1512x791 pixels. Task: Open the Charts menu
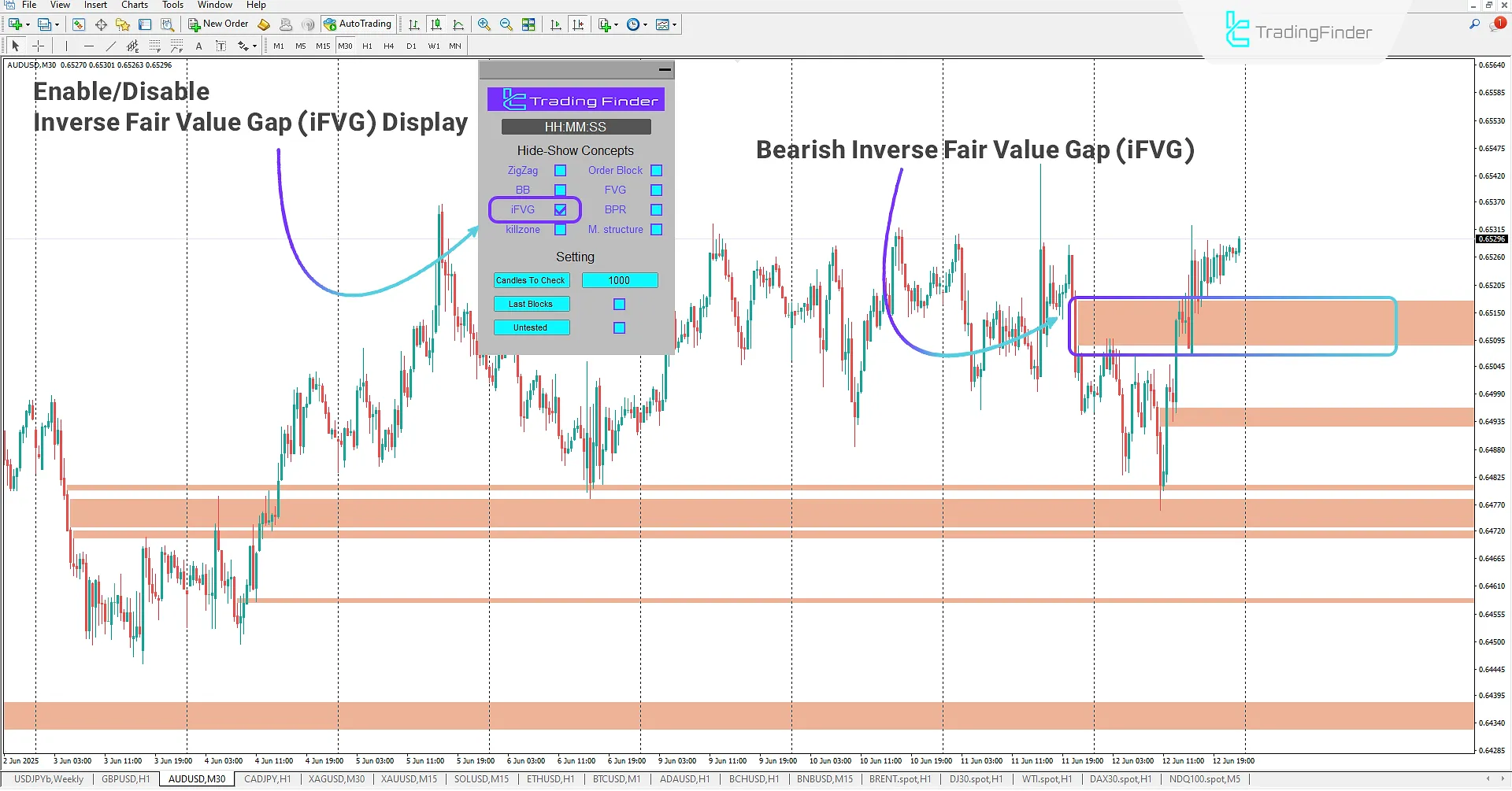click(x=134, y=5)
